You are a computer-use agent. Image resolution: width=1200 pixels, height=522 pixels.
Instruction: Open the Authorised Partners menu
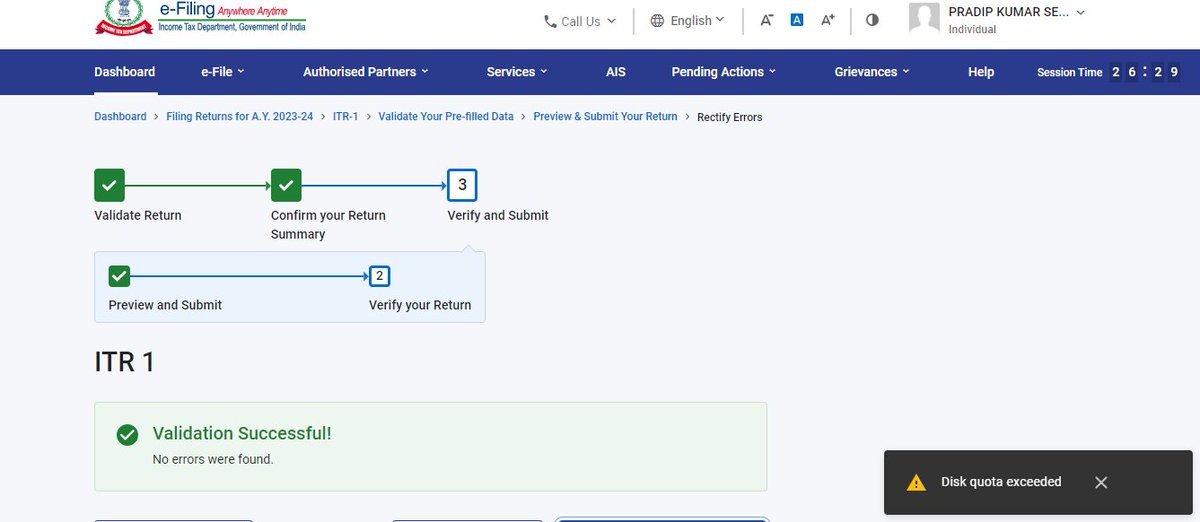(x=366, y=72)
